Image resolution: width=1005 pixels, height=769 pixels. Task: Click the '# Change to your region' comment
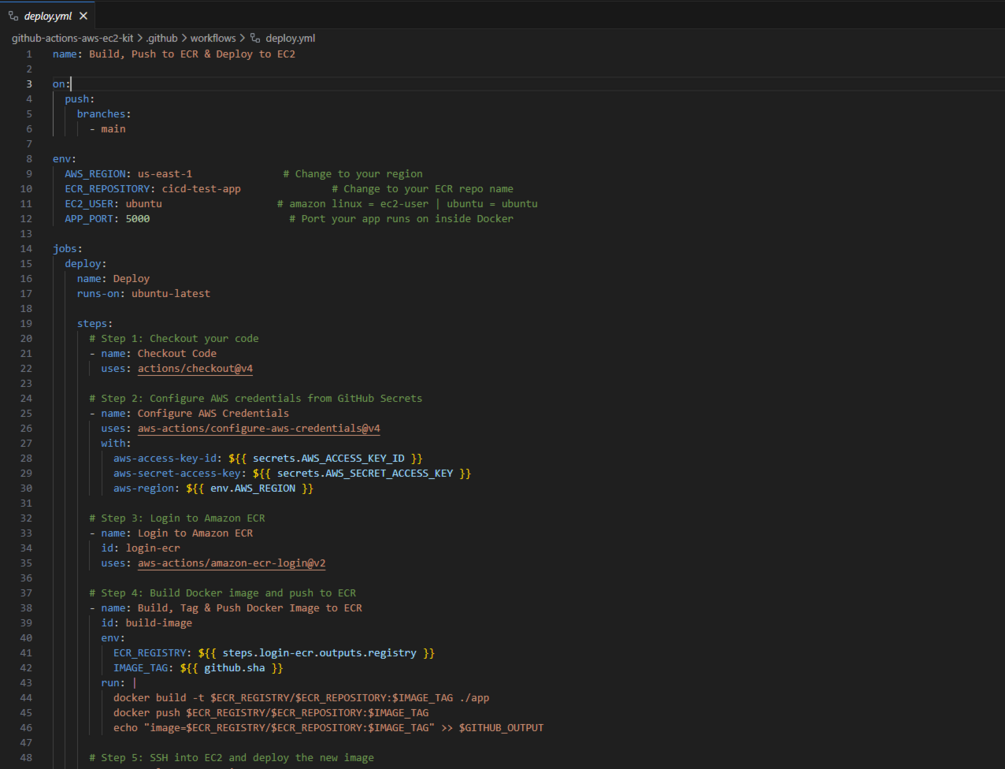[x=353, y=174]
